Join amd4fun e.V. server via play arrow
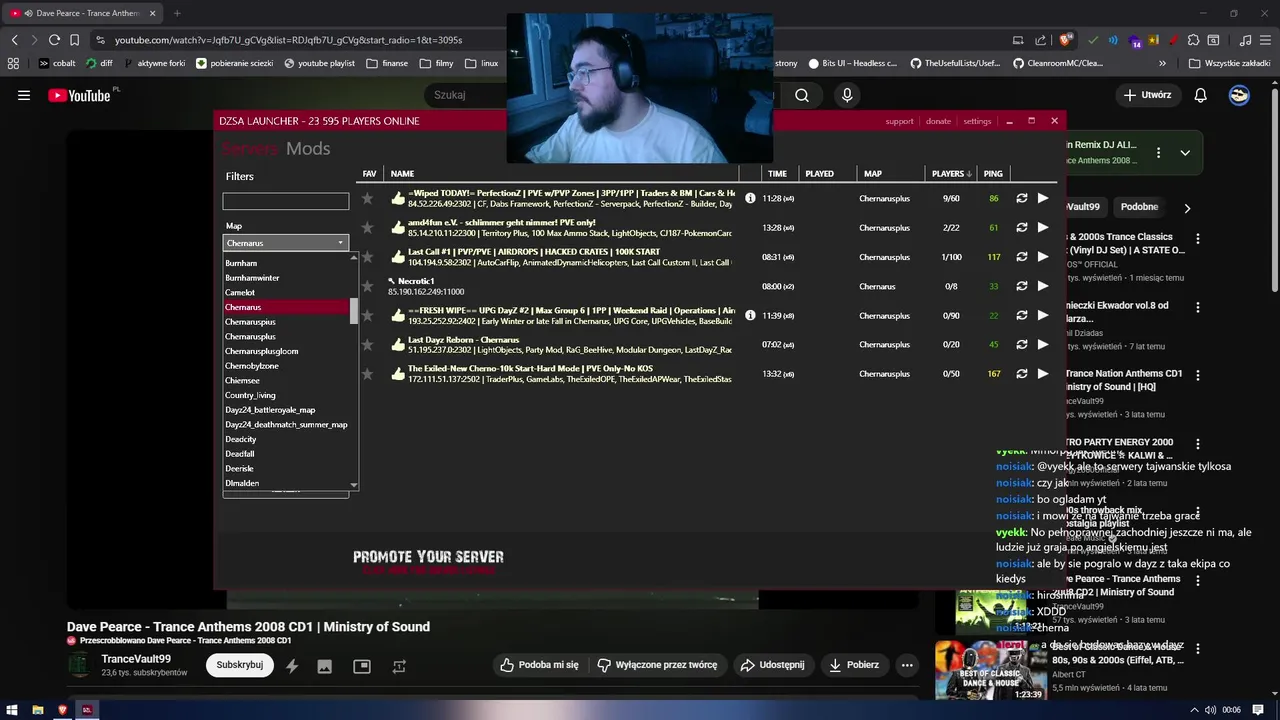This screenshot has height=720, width=1280. (x=1043, y=228)
